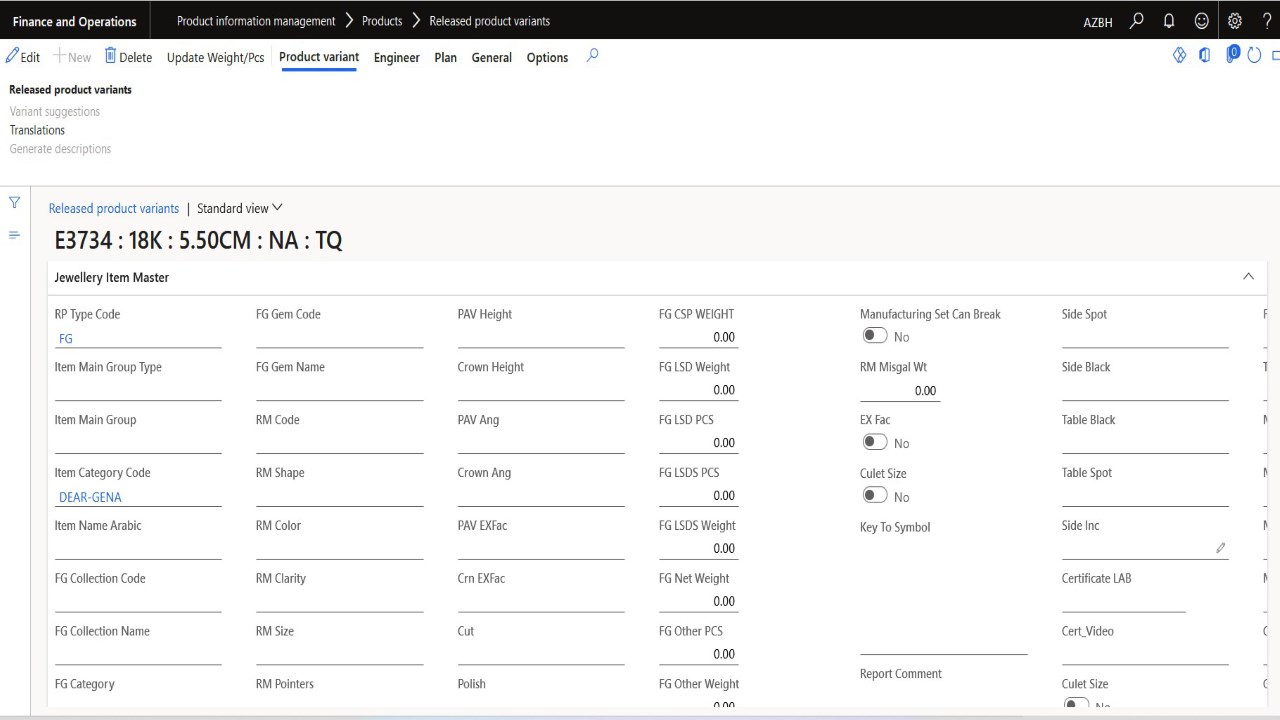The width and height of the screenshot is (1280, 720).
Task: Click Generate descriptions
Action: coord(60,149)
